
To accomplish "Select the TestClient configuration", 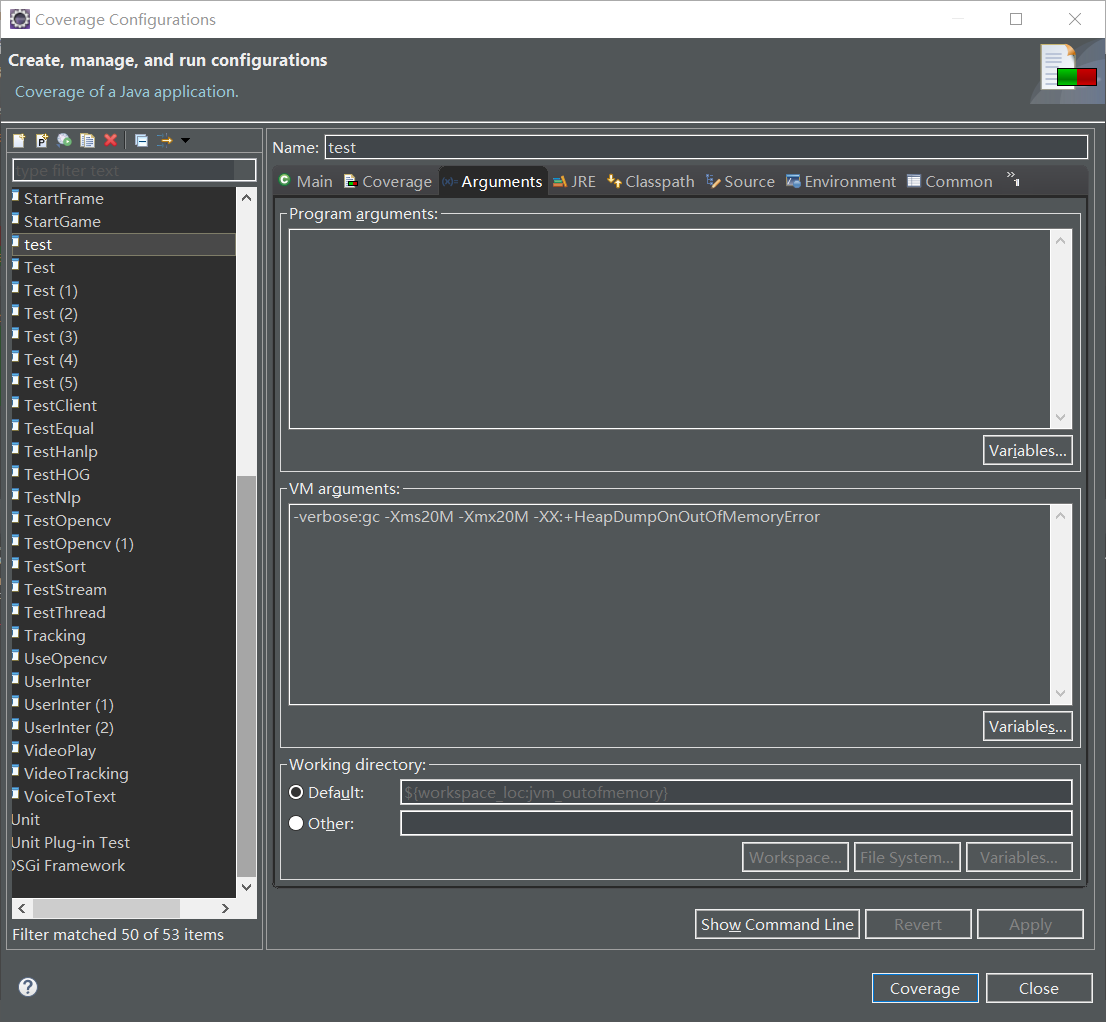I will 60,406.
